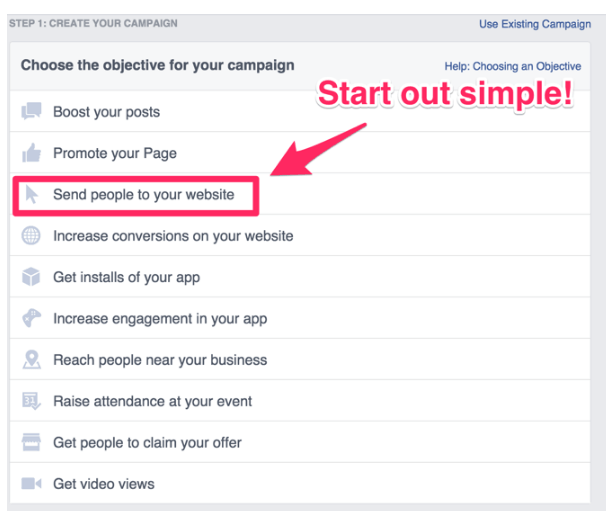Image resolution: width=606 pixels, height=511 pixels.
Task: Click the box icon for app installs
Action: tap(31, 277)
